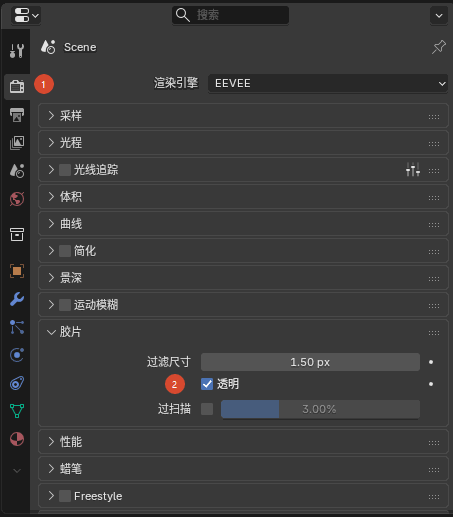Open the World properties tab
This screenshot has height=517, width=453.
coord(17,199)
